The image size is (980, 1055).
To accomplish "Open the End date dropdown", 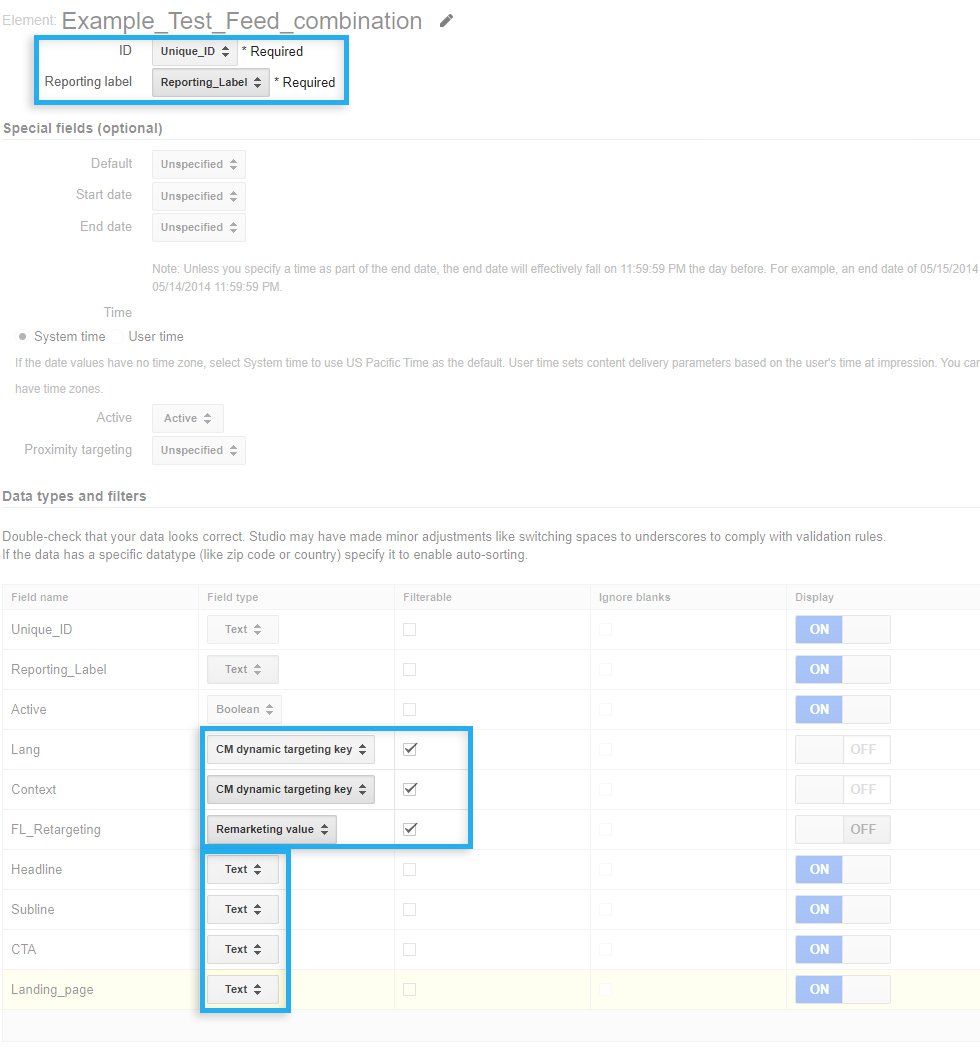I will point(197,227).
